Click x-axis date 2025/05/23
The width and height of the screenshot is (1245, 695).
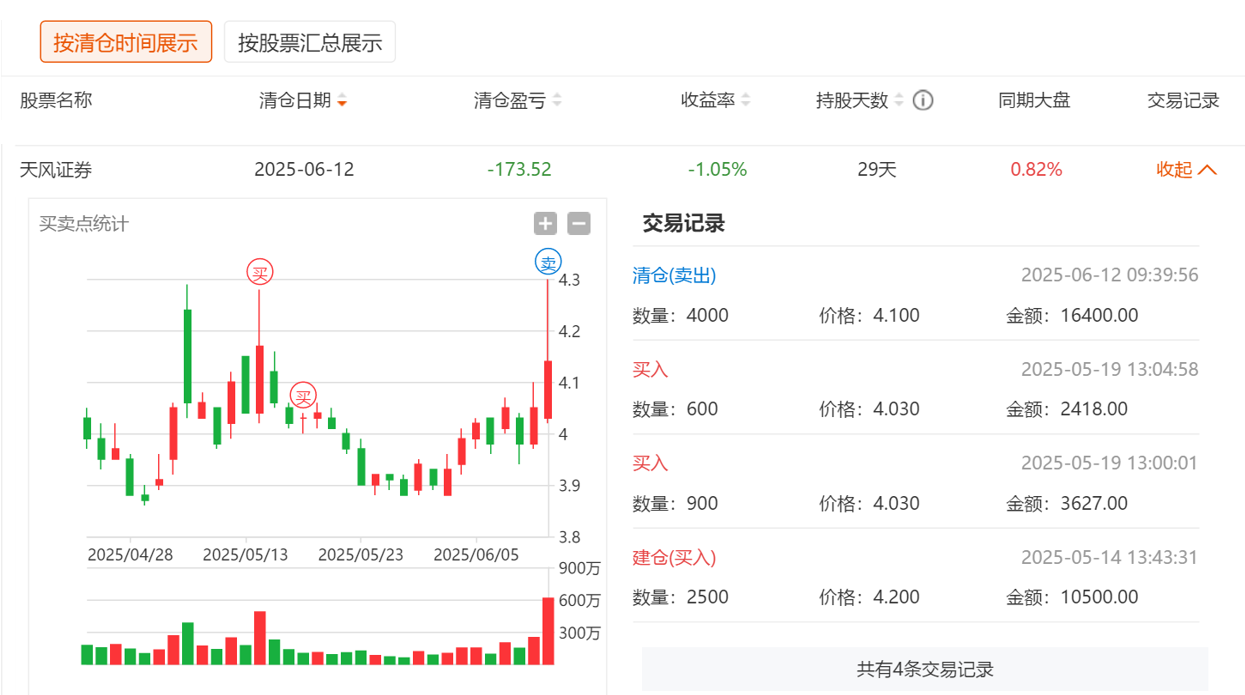[x=361, y=554]
